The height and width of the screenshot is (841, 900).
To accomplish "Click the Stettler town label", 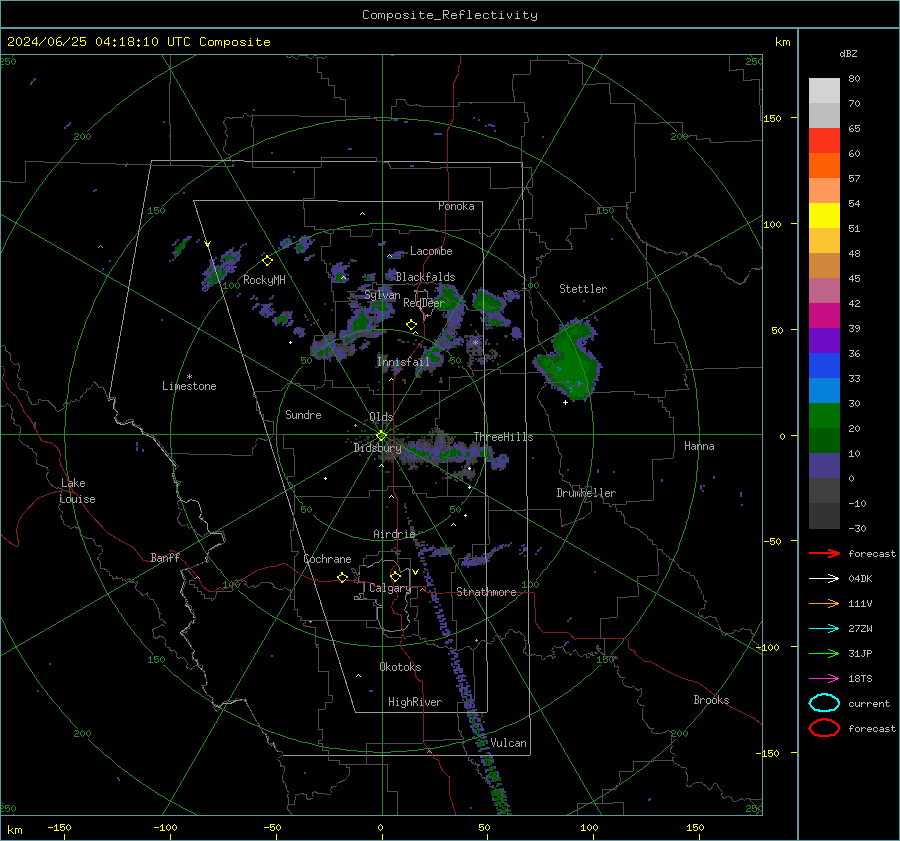I will pyautogui.click(x=583, y=289).
